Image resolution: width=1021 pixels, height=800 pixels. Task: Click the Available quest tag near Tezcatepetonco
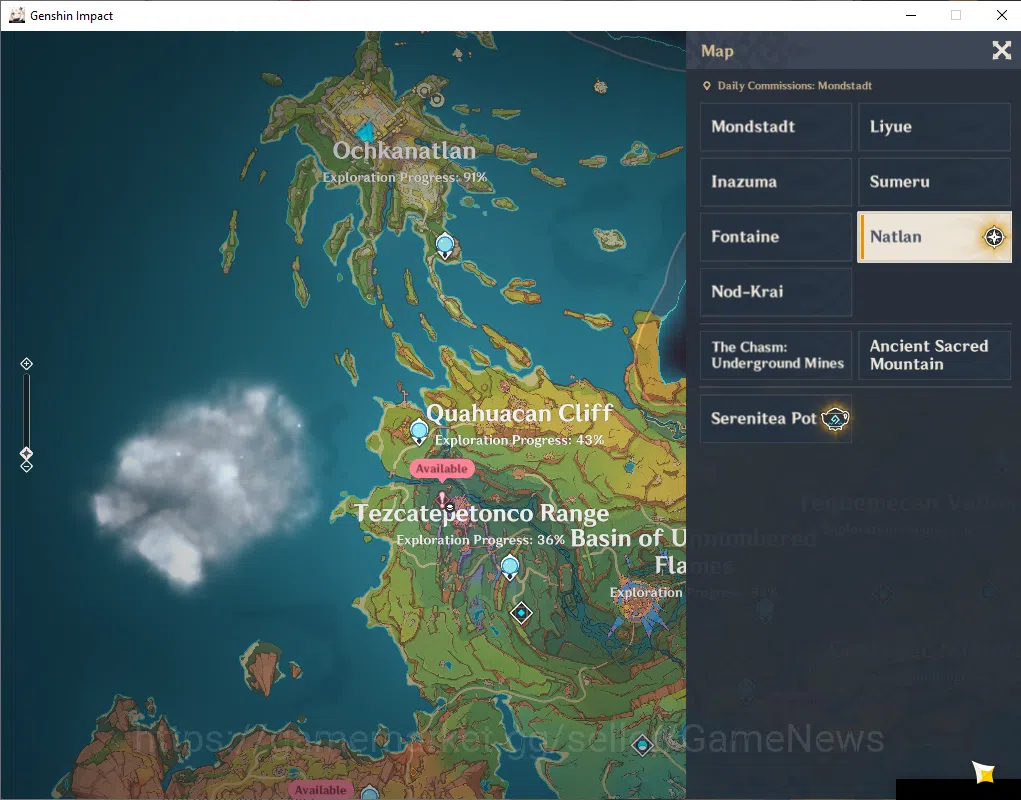[x=441, y=469]
